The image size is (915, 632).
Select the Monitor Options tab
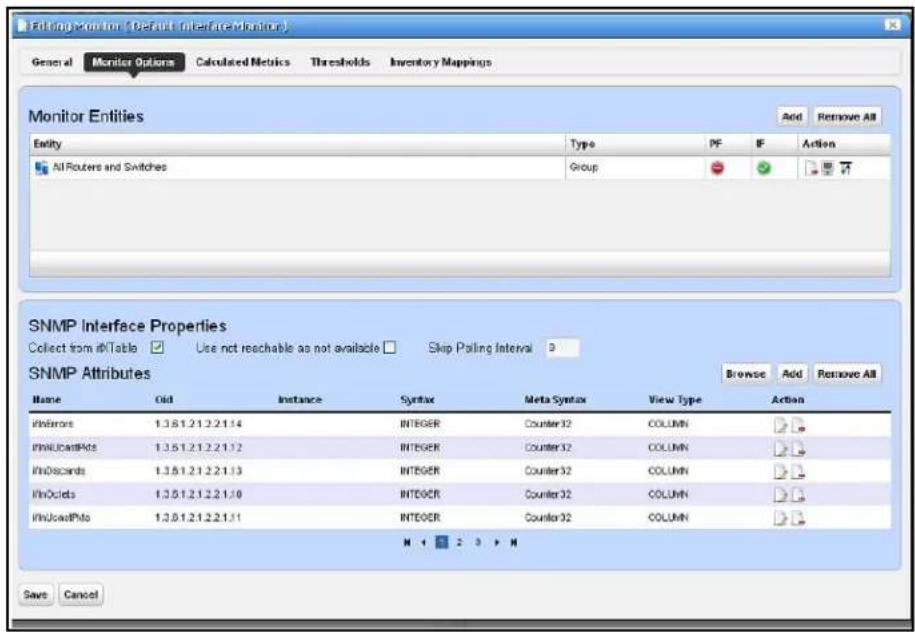tap(134, 62)
